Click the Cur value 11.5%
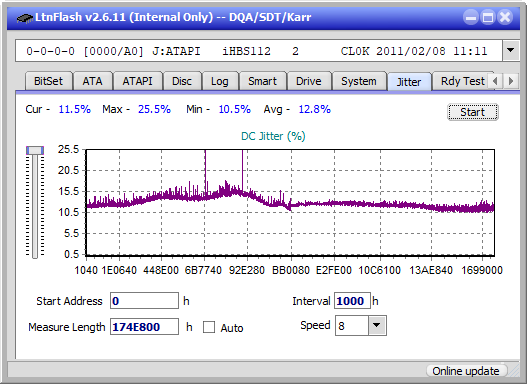The height and width of the screenshot is (384, 527). [x=75, y=109]
